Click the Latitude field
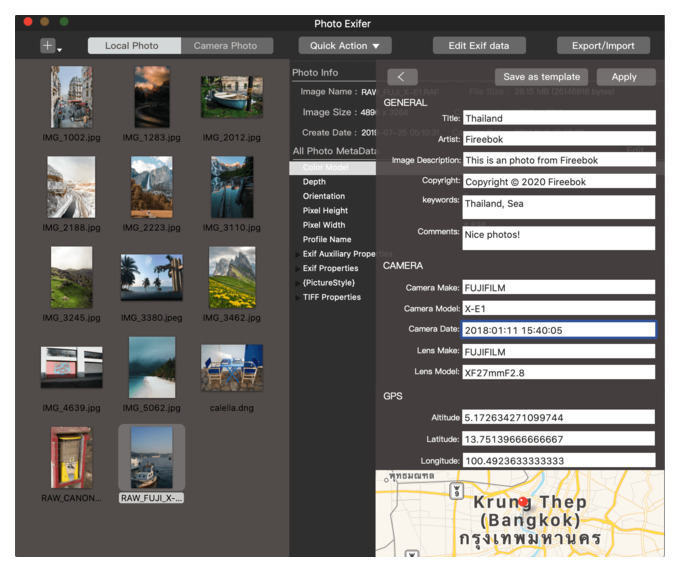This screenshot has height=572, width=680. click(559, 439)
